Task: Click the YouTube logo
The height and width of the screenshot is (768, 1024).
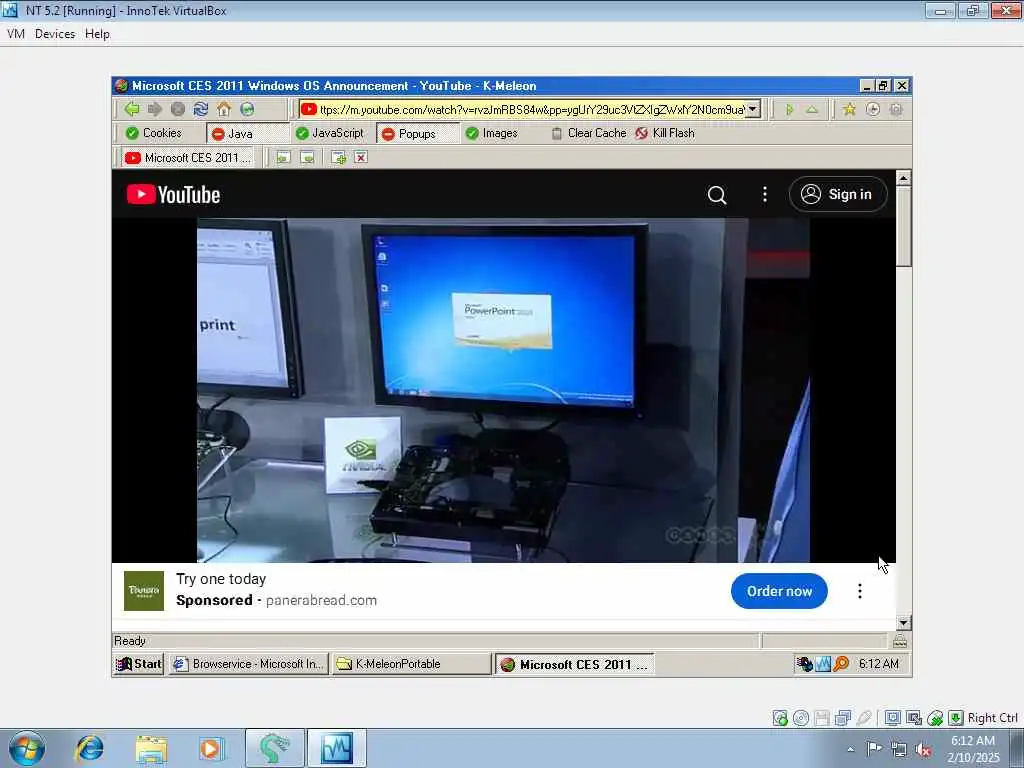Action: (173, 194)
